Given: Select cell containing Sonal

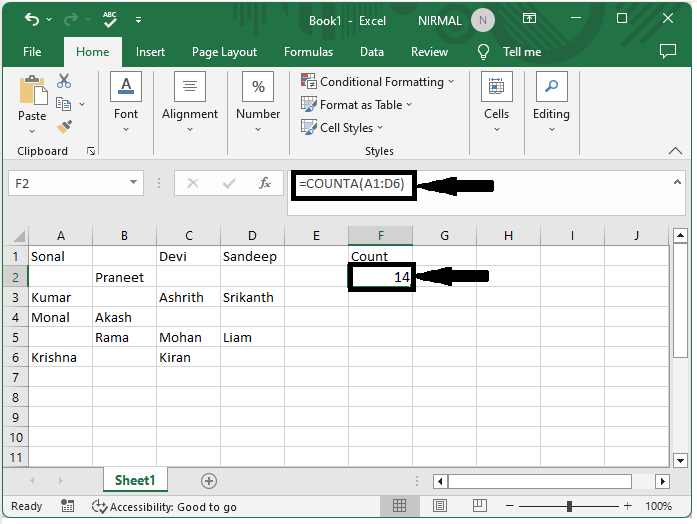Looking at the screenshot, I should point(61,256).
